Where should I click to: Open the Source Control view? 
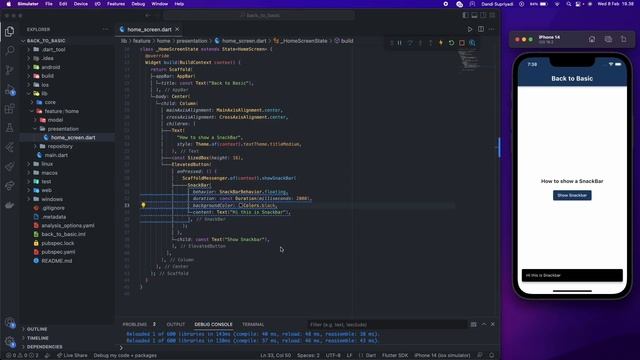point(9,70)
